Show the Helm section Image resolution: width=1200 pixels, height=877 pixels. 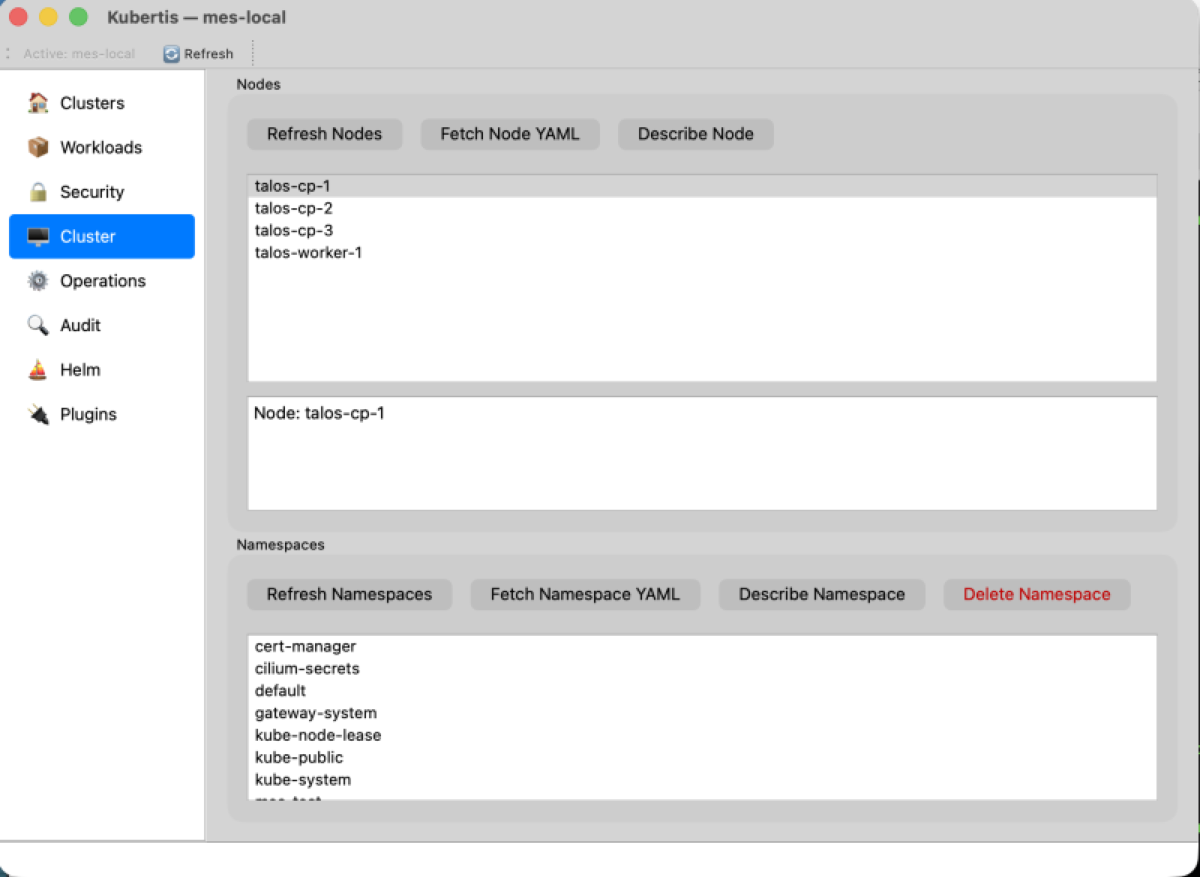[102, 370]
